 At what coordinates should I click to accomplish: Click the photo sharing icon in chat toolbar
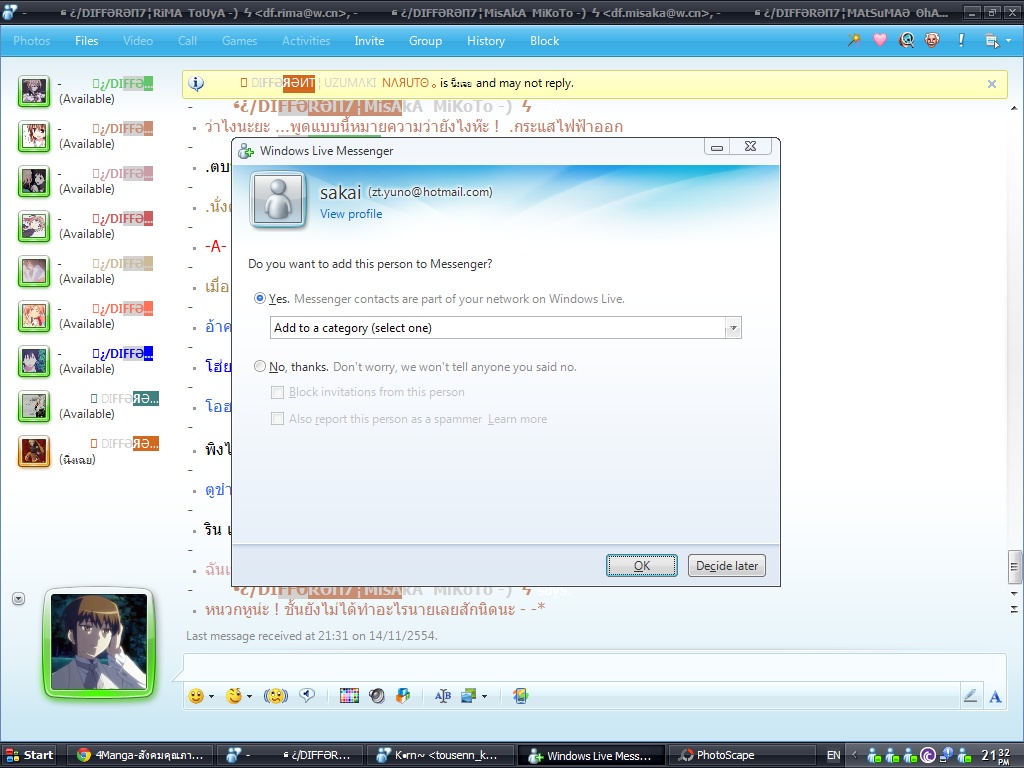pyautogui.click(x=469, y=696)
